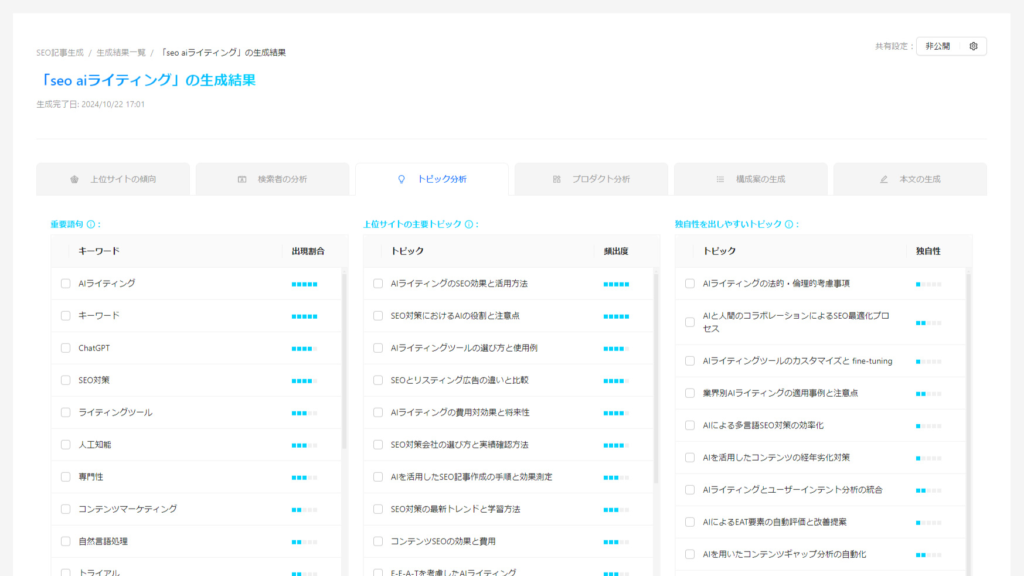Check the キーワード row checkbox
Image resolution: width=1024 pixels, height=576 pixels.
click(x=65, y=315)
